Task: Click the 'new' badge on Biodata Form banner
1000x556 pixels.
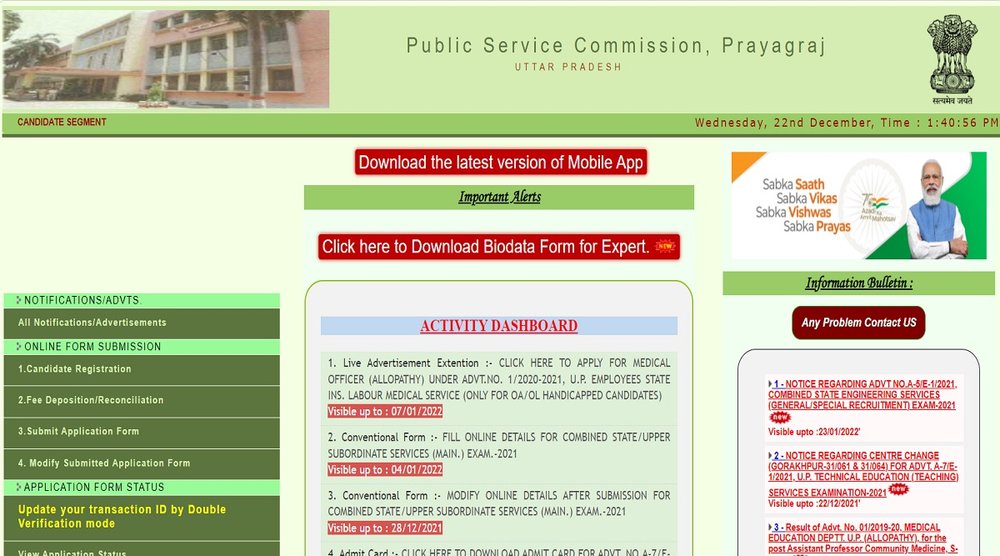Action: click(x=665, y=247)
